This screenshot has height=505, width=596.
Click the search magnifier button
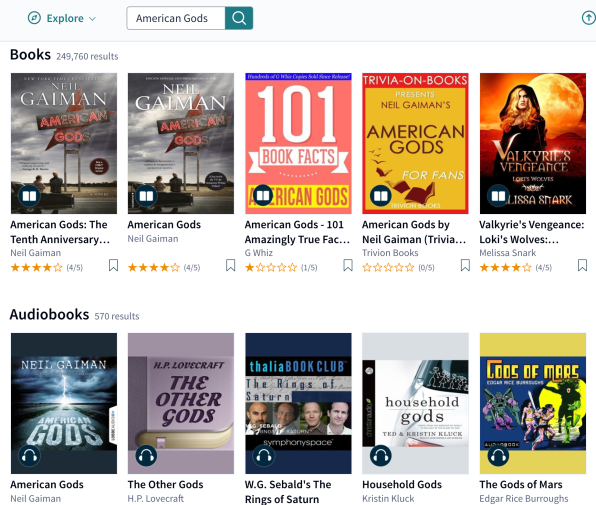pyautogui.click(x=239, y=18)
